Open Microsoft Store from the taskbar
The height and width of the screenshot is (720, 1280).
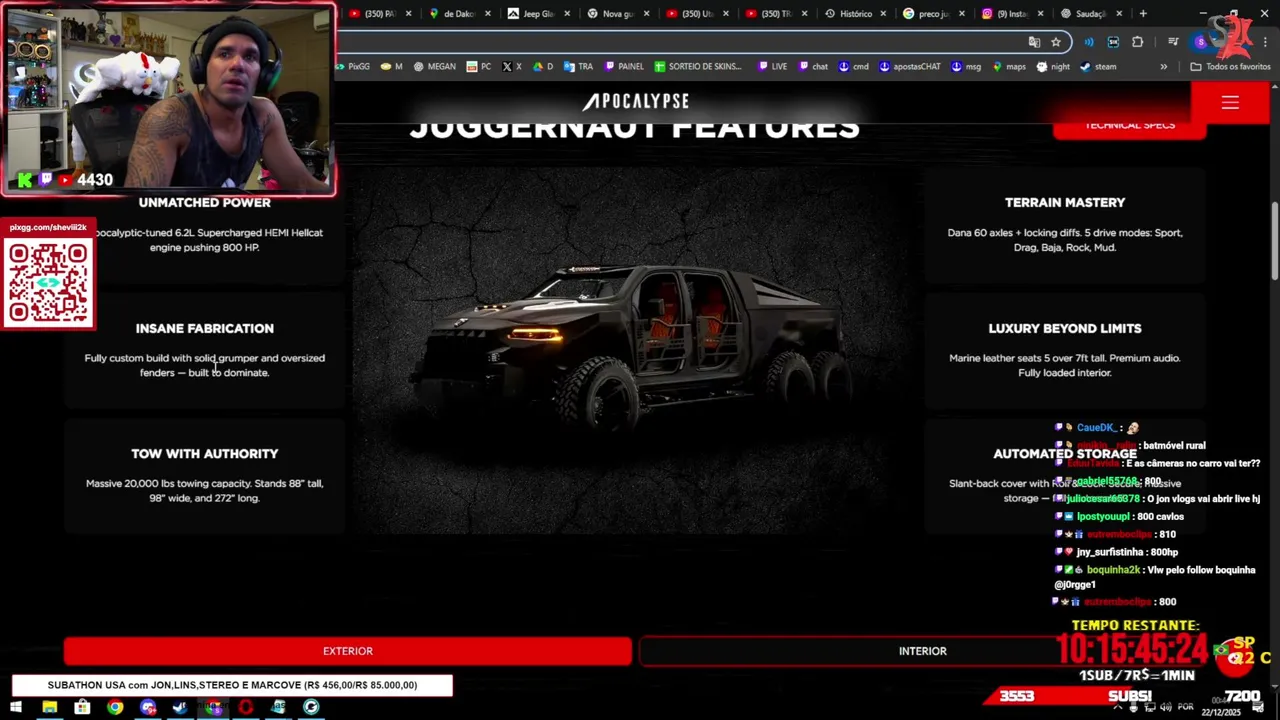(82, 707)
